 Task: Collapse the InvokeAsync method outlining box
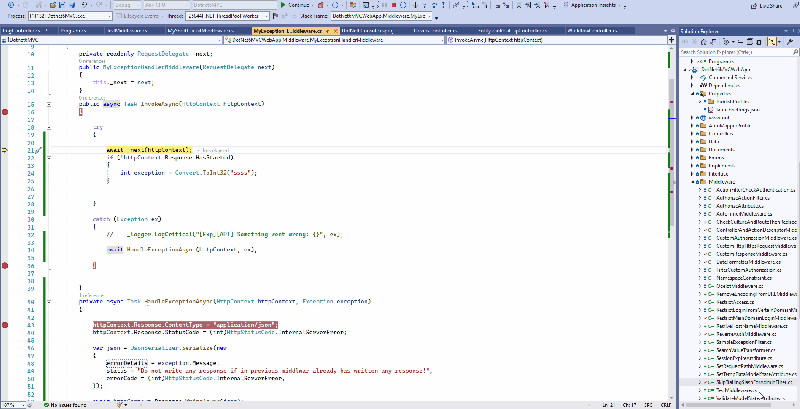pyautogui.click(x=49, y=104)
